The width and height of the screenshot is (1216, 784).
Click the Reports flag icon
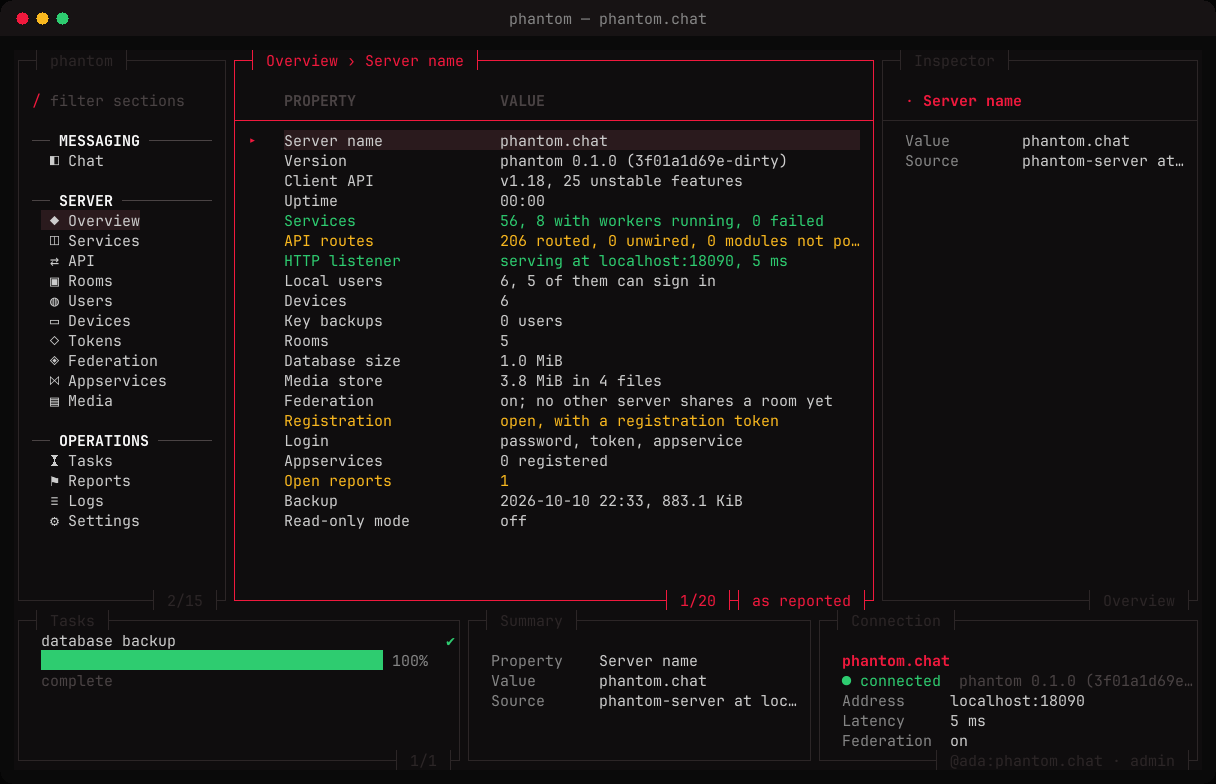point(55,481)
